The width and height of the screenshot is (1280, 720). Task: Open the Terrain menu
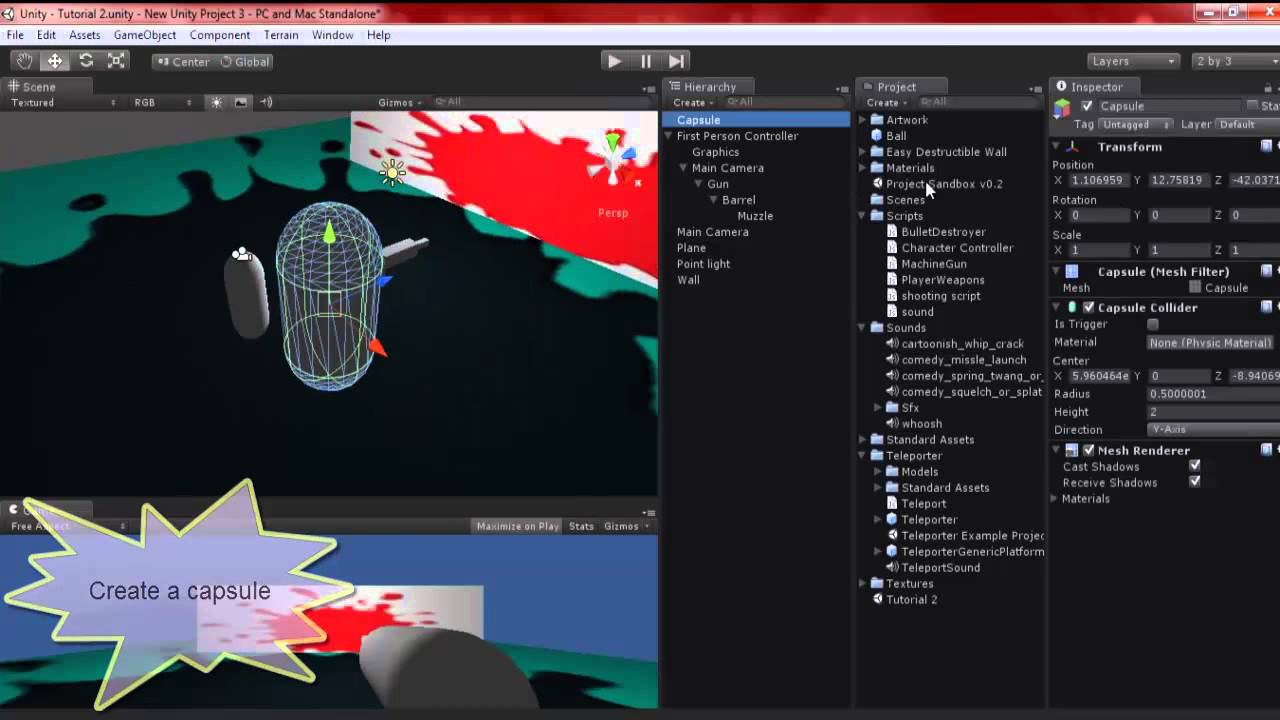point(281,35)
